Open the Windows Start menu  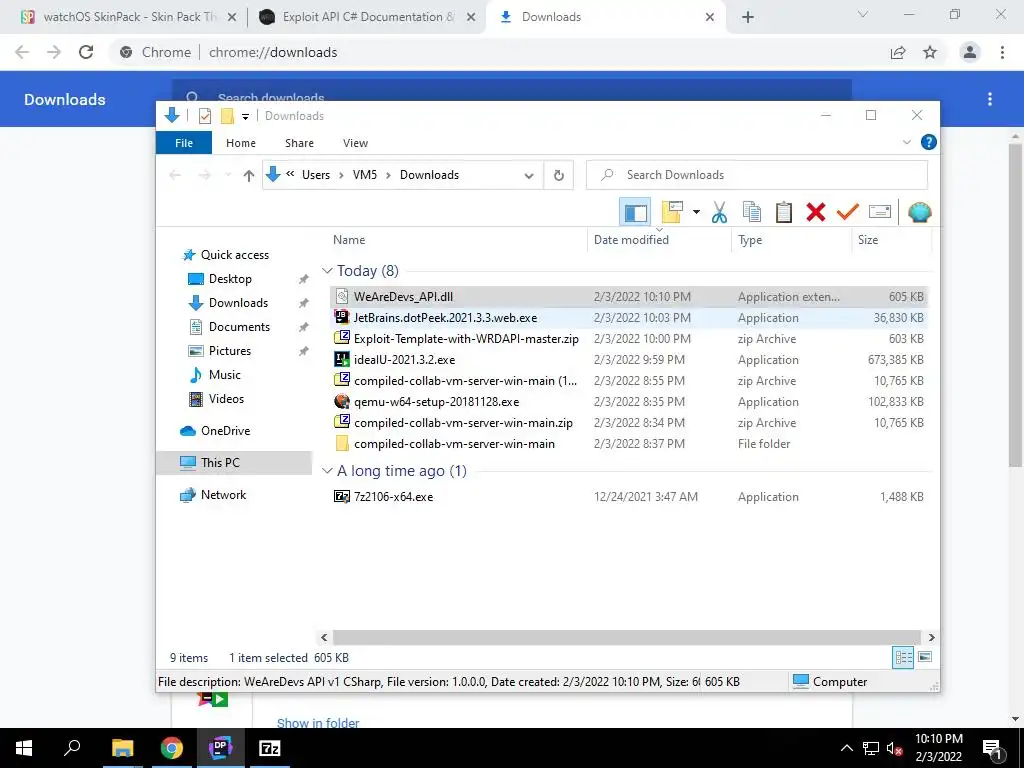pos(24,748)
